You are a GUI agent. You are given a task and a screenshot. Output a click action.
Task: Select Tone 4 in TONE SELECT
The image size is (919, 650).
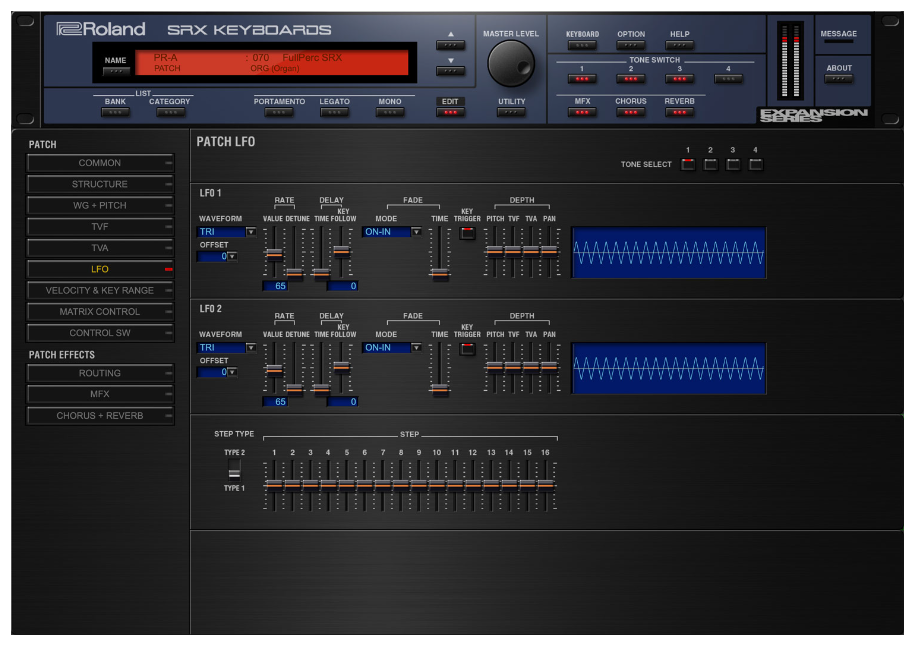pyautogui.click(x=756, y=164)
